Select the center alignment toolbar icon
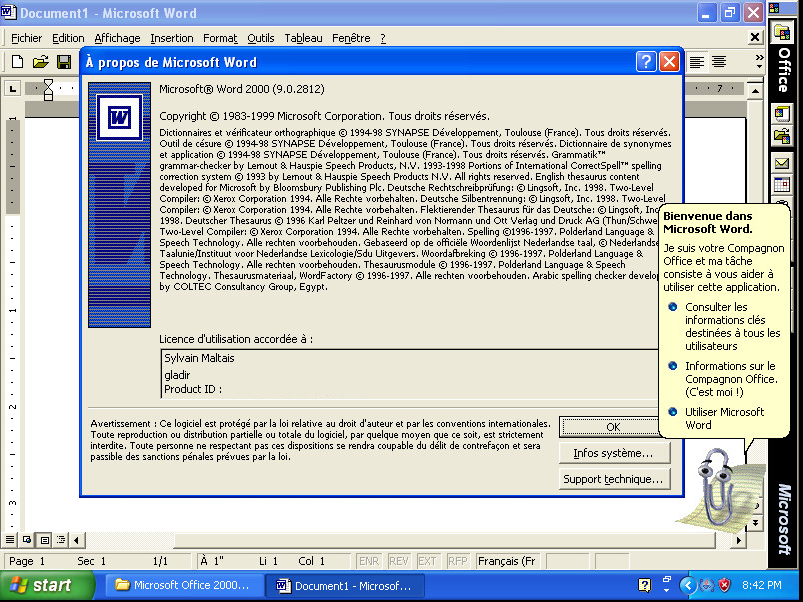Screen dimensions: 803x602 (x=719, y=62)
